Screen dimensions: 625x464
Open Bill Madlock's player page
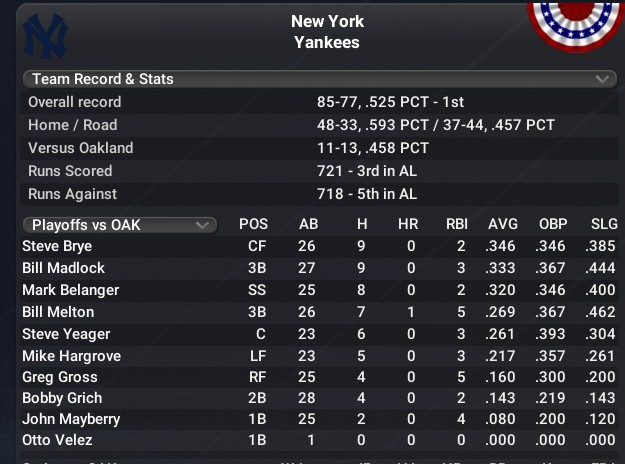click(63, 268)
